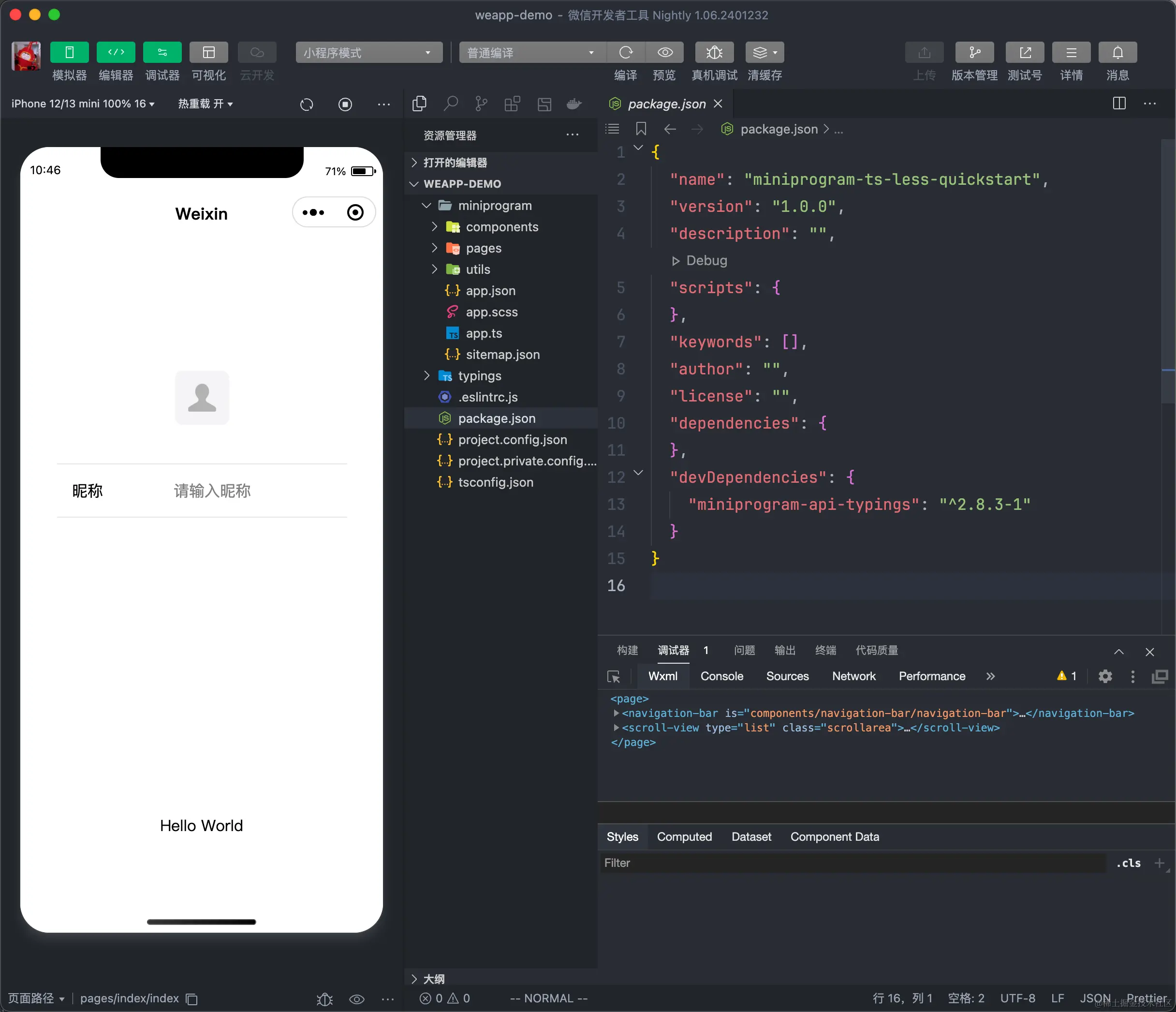Image resolution: width=1176 pixels, height=1012 pixels.
Task: Split the editor with the split-view icon
Action: tap(1118, 104)
